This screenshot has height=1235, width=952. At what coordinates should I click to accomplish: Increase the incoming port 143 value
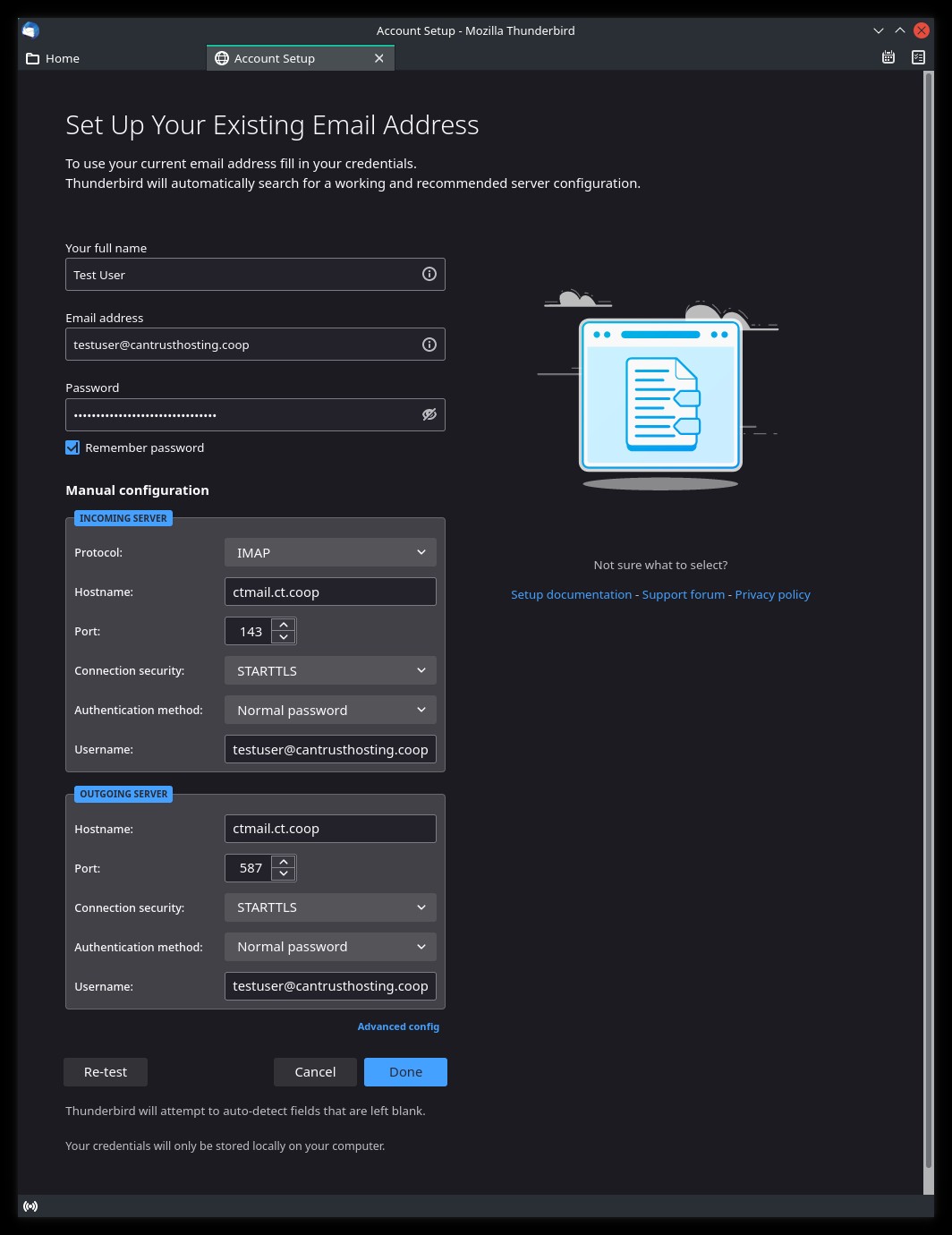pyautogui.click(x=284, y=625)
